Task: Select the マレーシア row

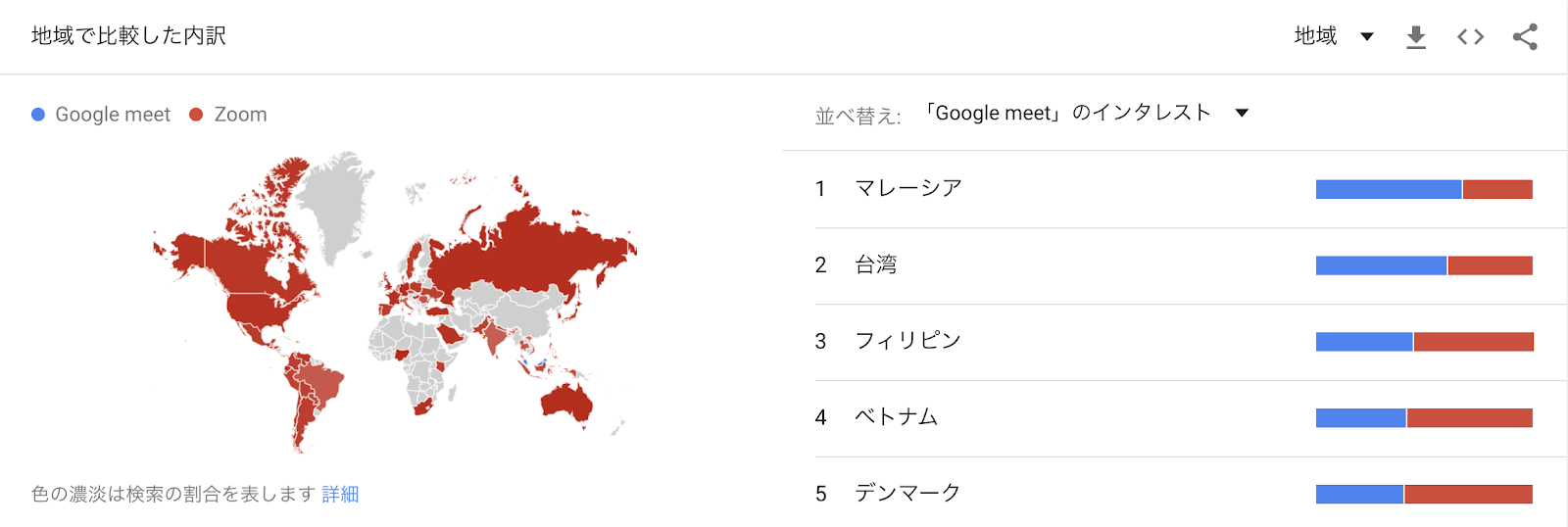Action: (x=1191, y=189)
